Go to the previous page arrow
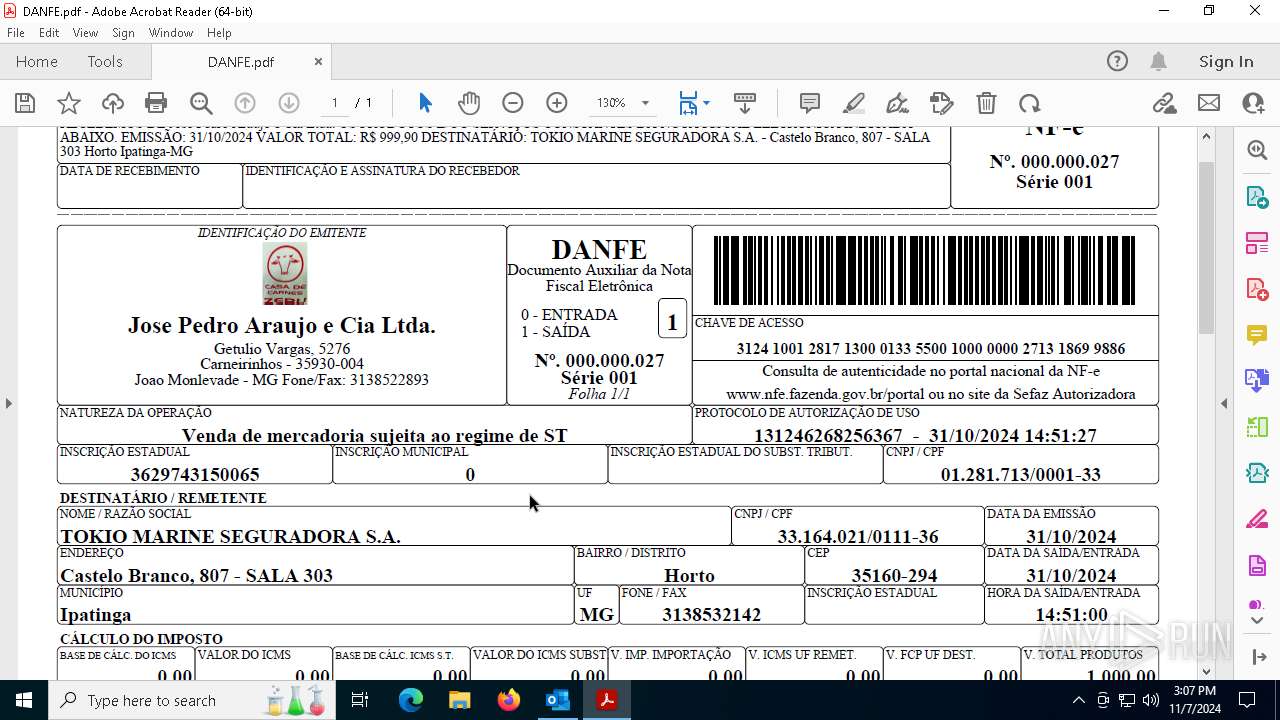This screenshot has width=1280, height=720. pyautogui.click(x=245, y=103)
